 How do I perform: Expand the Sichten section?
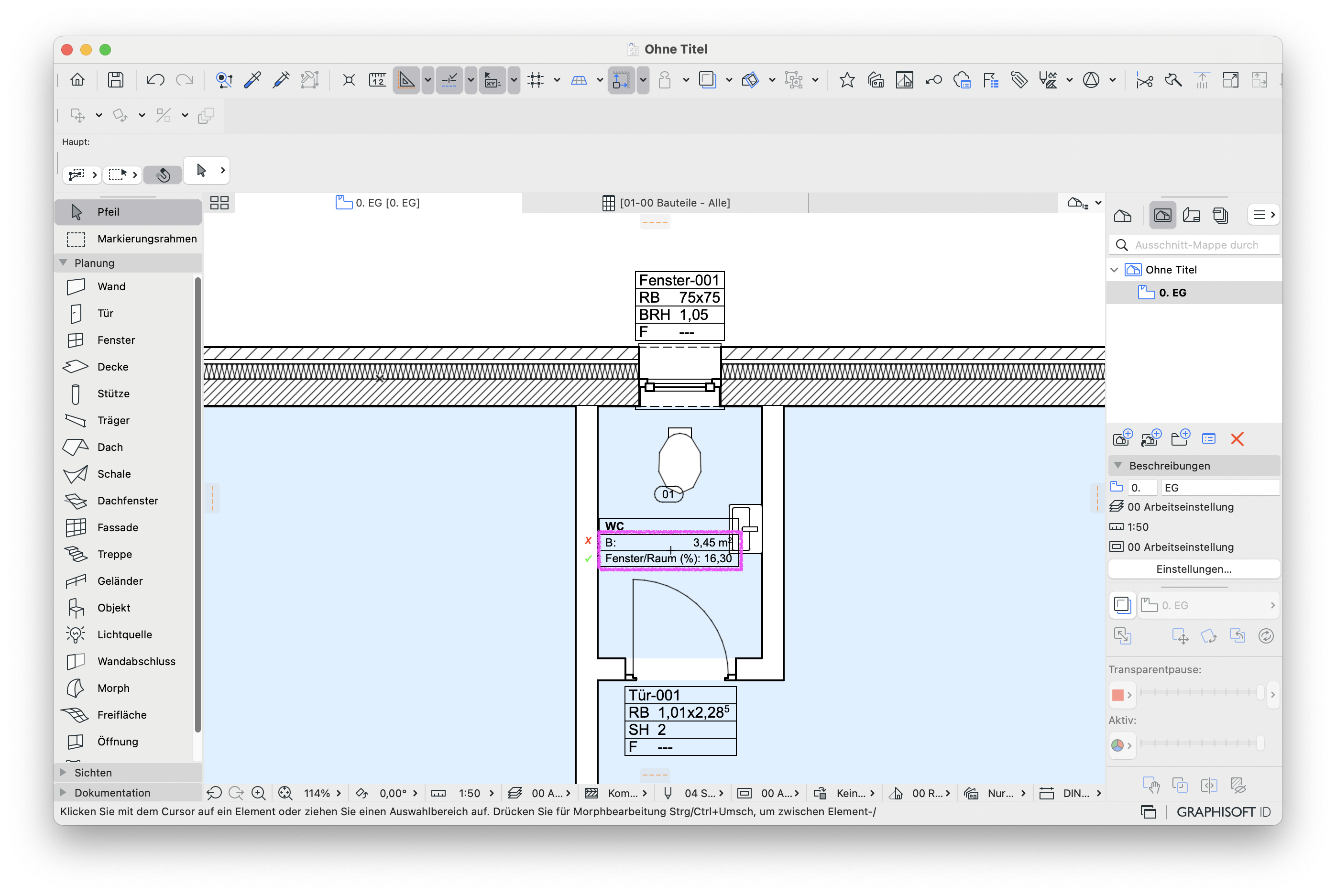coord(63,773)
